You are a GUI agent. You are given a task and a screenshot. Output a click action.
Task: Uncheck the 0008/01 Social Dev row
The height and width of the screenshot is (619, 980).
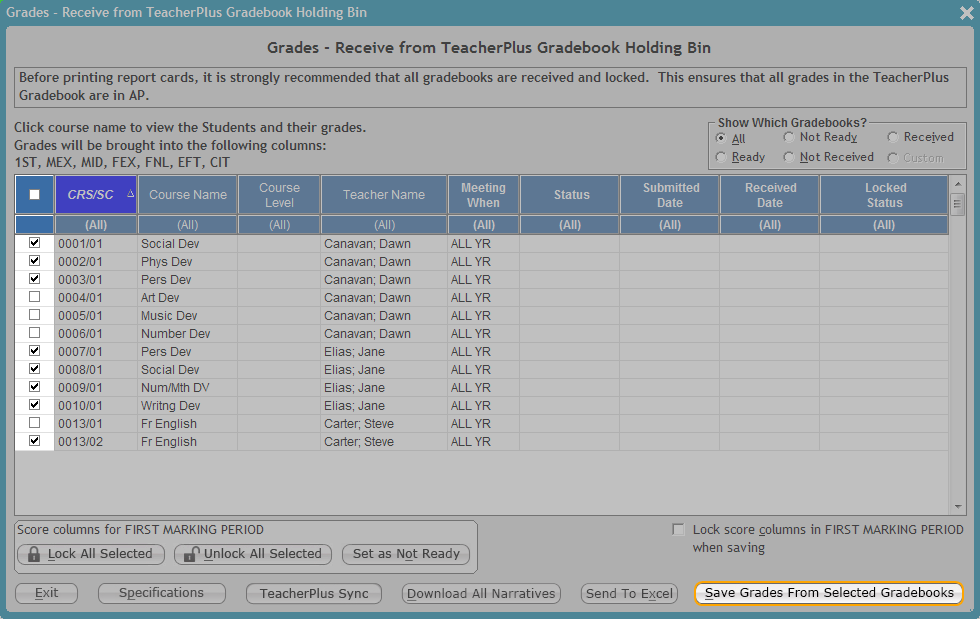34,369
